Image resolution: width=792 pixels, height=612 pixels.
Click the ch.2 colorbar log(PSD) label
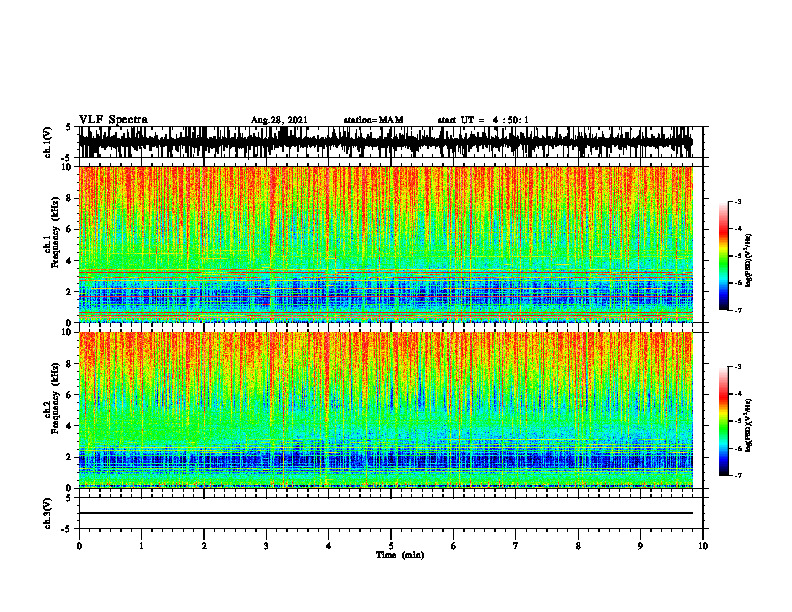coord(748,423)
